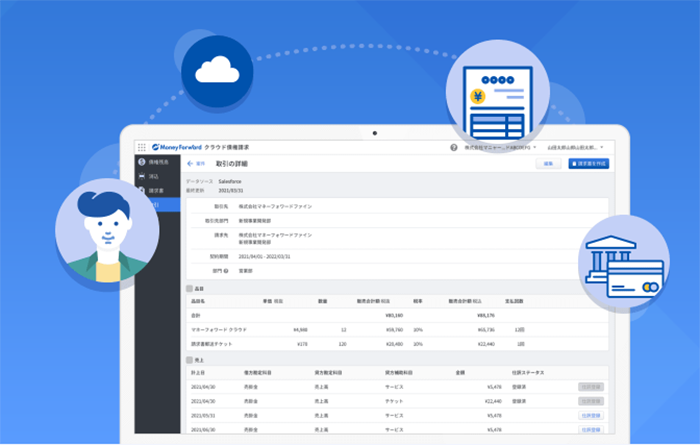Select the highlighted 取引 sidebar item
The width and height of the screenshot is (700, 445).
point(152,204)
